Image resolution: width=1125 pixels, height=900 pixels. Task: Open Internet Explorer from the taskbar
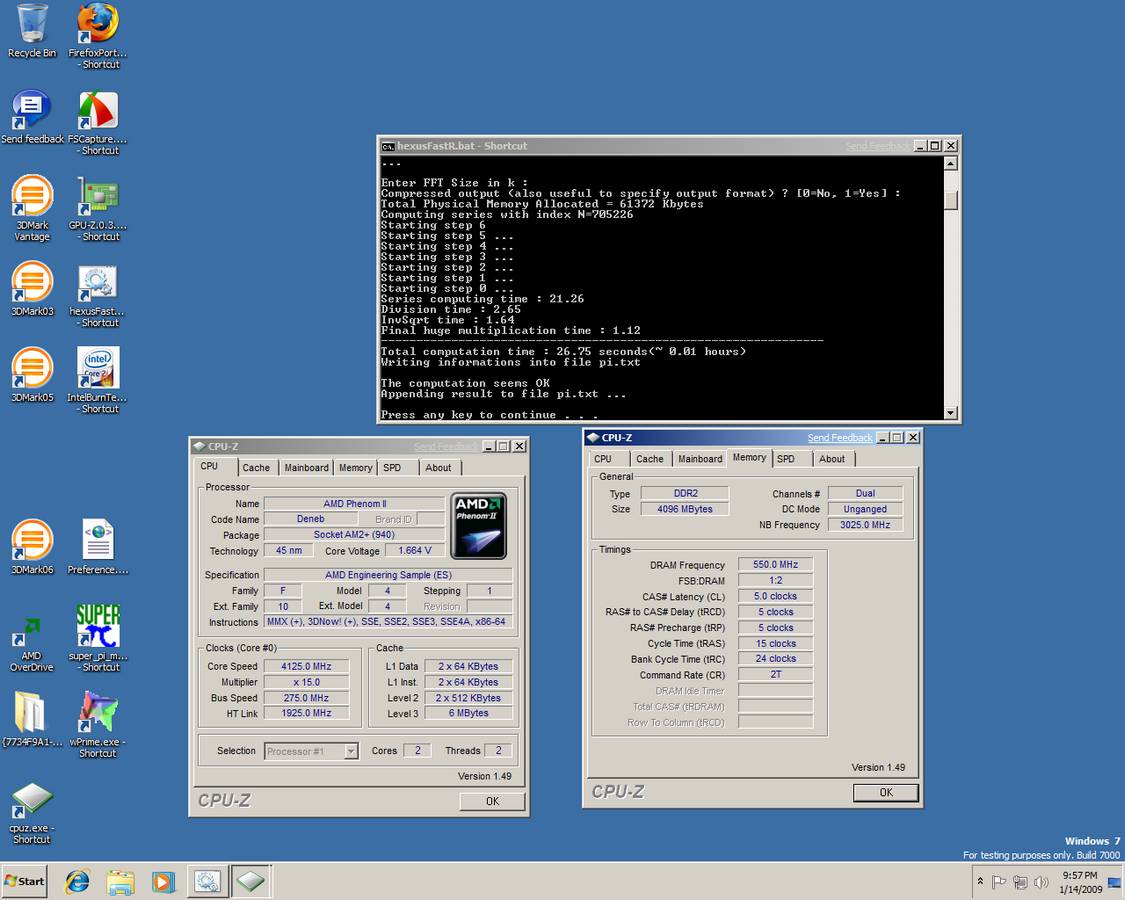(x=77, y=881)
